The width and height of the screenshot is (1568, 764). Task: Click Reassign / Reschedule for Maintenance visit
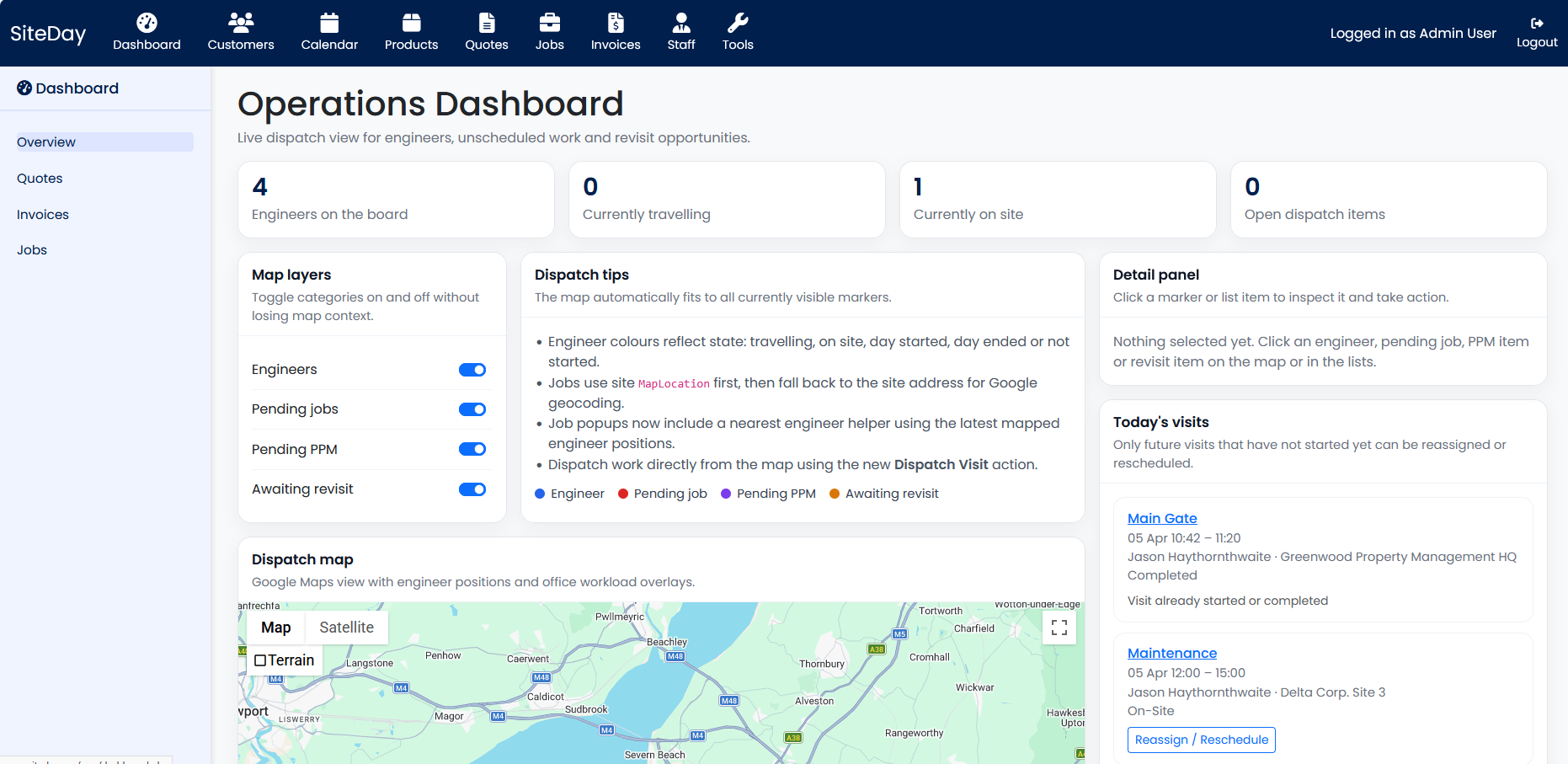click(x=1202, y=740)
